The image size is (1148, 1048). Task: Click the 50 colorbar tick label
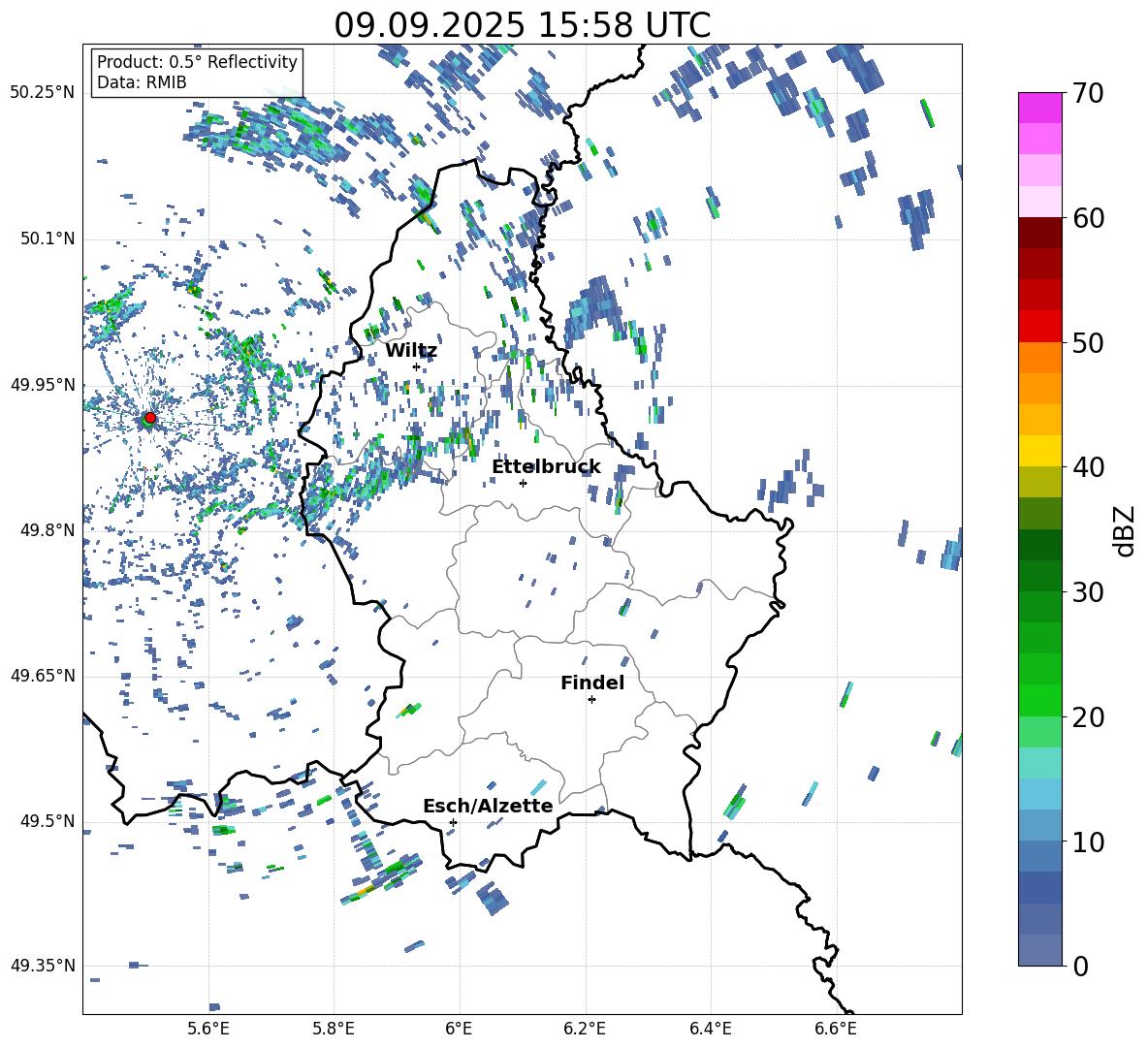coord(1087,343)
